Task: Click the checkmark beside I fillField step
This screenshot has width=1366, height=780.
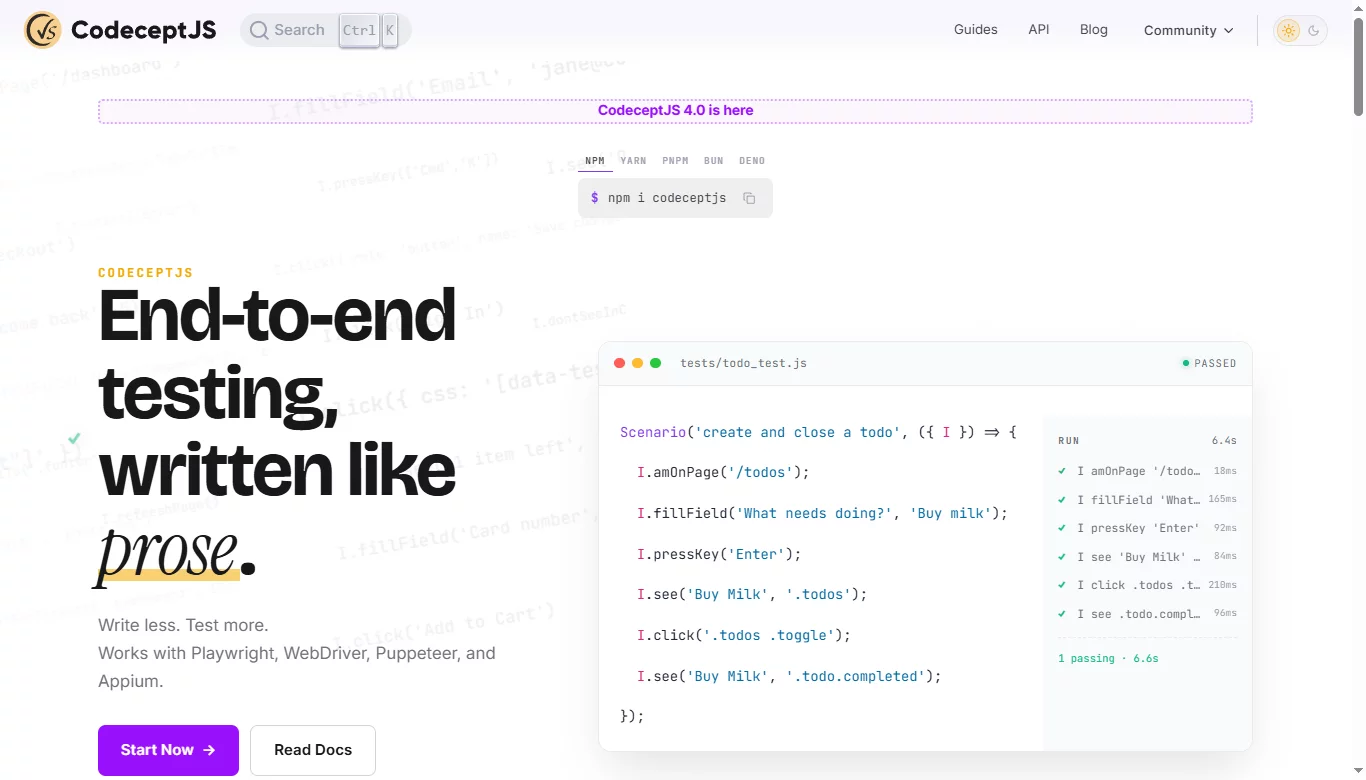Action: [1062, 499]
